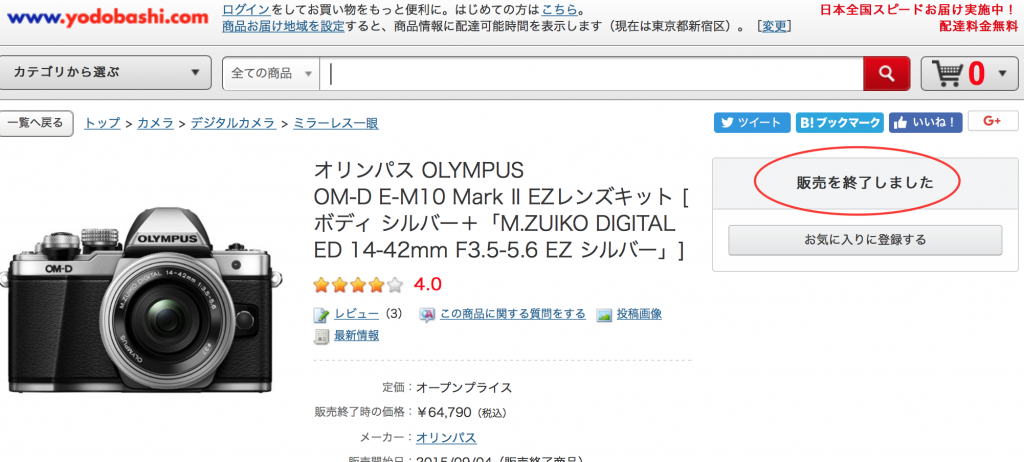Open the 投稿画像 posted images link
Screen dimensions: 1024x462
[639, 314]
